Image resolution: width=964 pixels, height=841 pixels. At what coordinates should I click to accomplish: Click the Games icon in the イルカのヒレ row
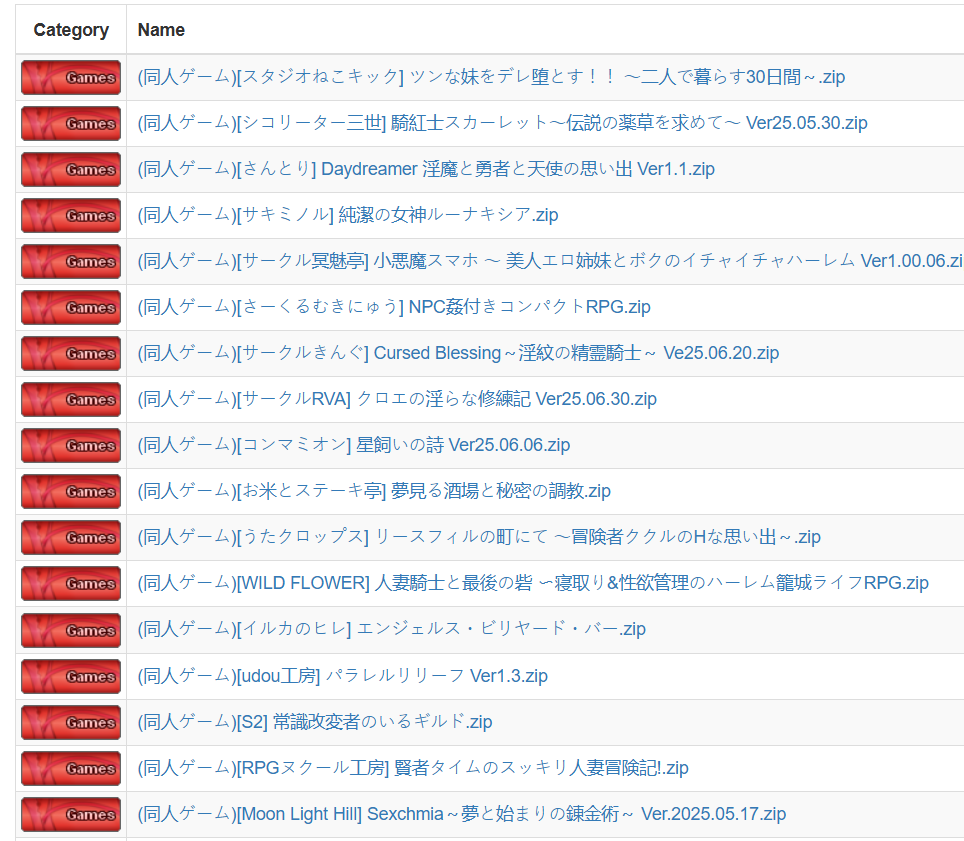pyautogui.click(x=71, y=631)
